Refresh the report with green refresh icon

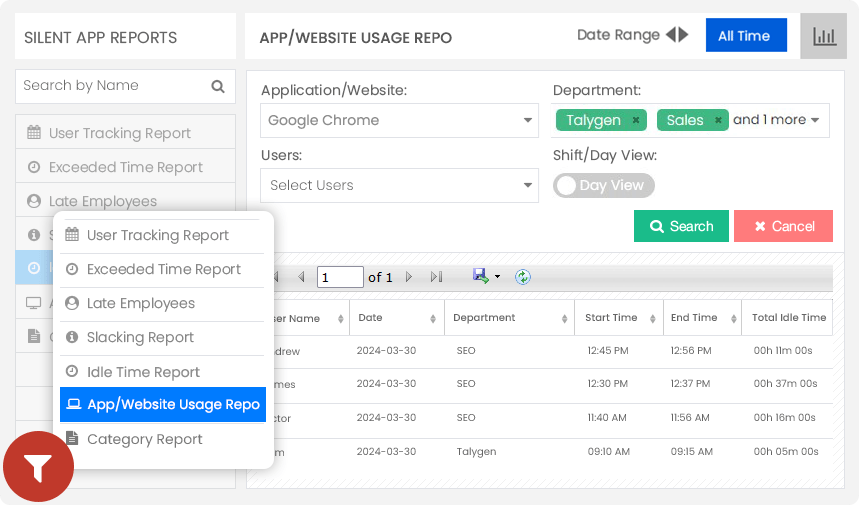coord(523,277)
